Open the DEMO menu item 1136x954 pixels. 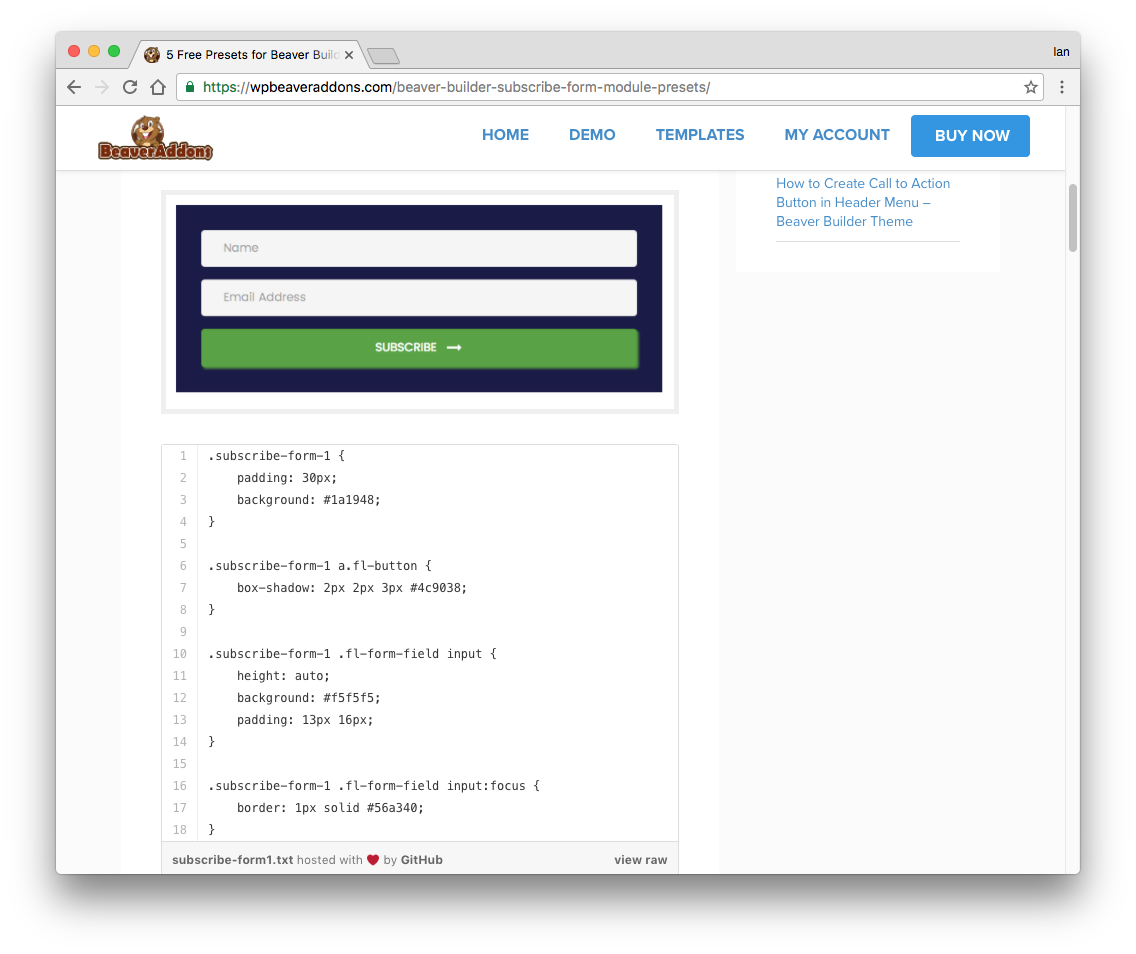tap(592, 135)
